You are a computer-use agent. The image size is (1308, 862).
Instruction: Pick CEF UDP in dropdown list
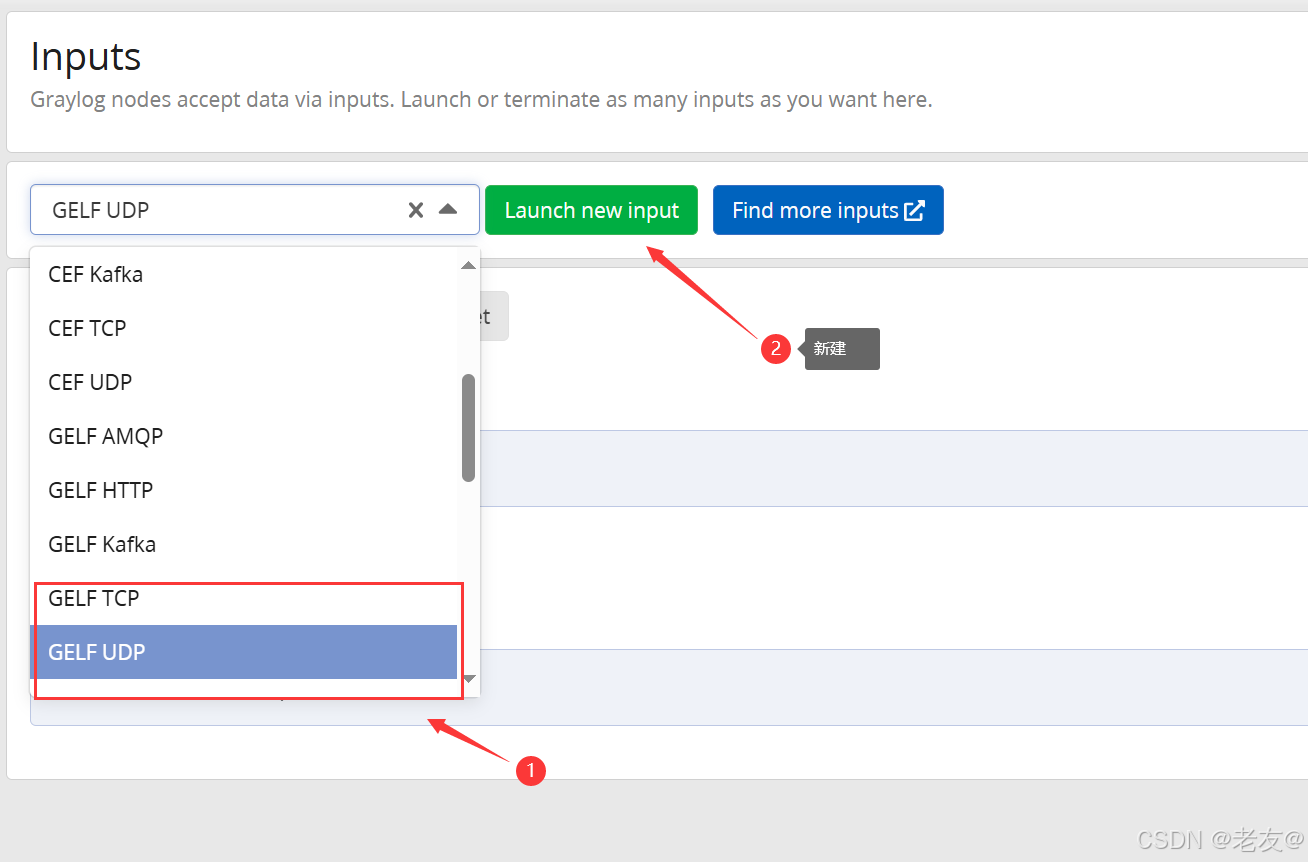coord(244,382)
